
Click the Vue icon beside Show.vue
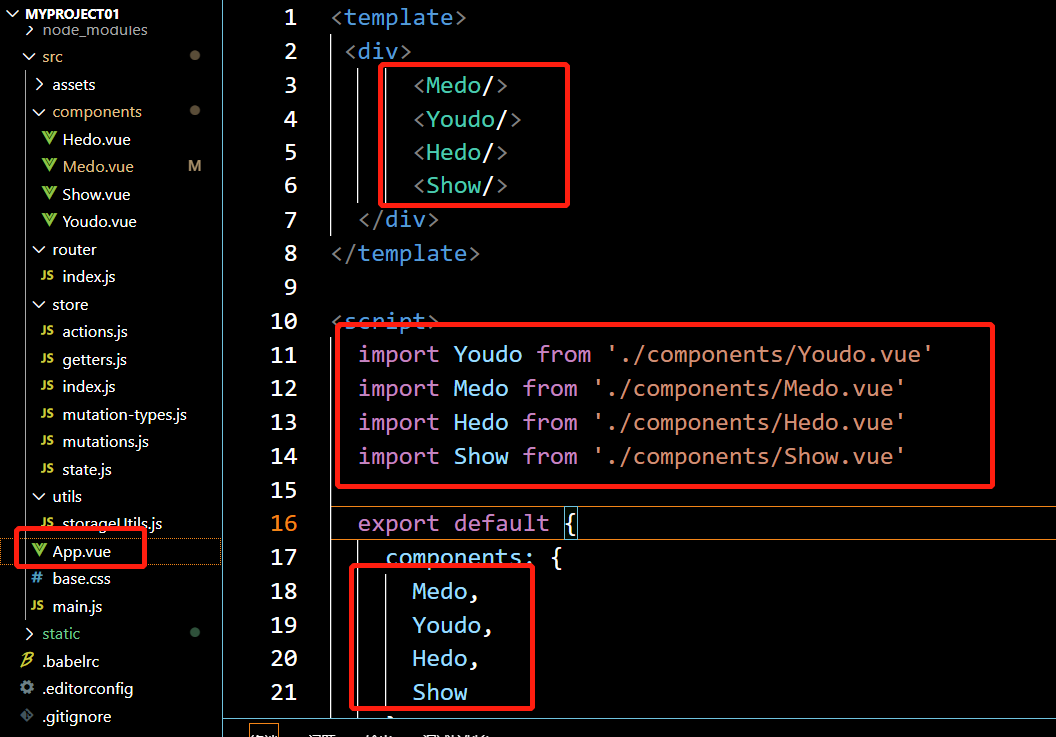[x=49, y=193]
